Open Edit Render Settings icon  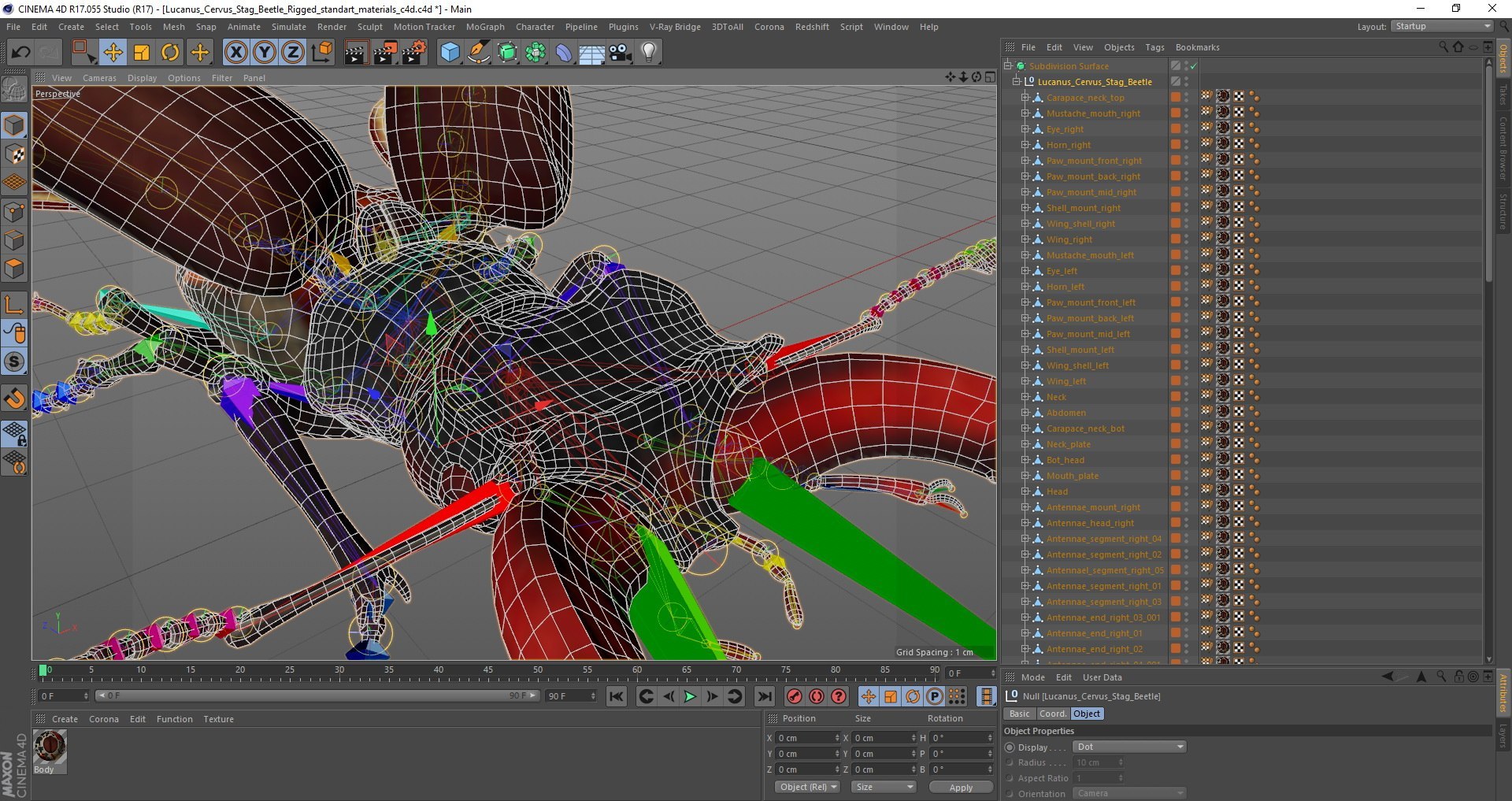coord(414,53)
